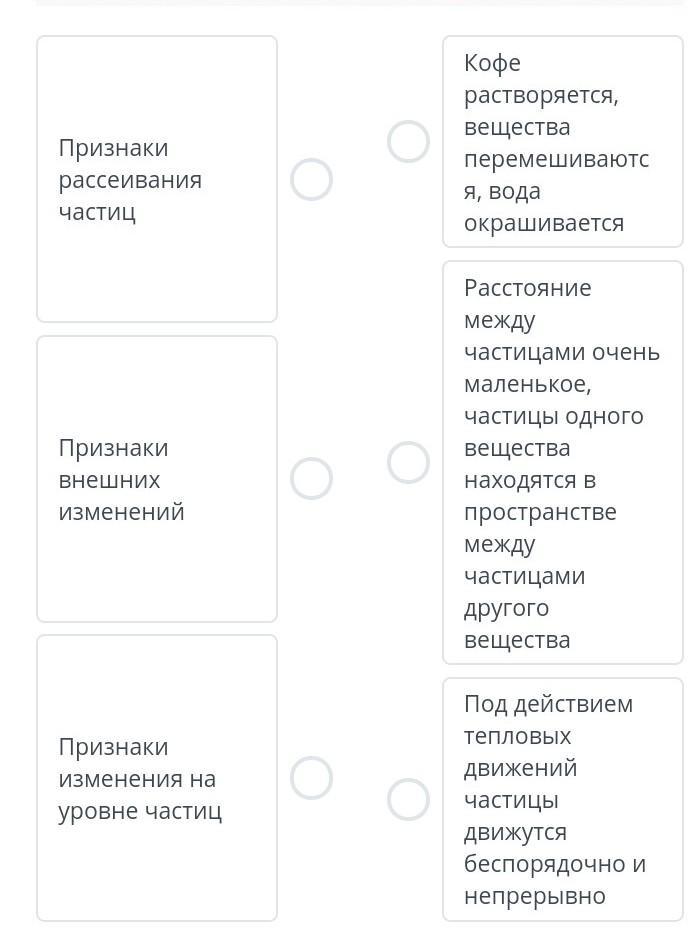
Task: Click the text 'Признаки изменения на уровне частиц'
Action: coord(140,779)
